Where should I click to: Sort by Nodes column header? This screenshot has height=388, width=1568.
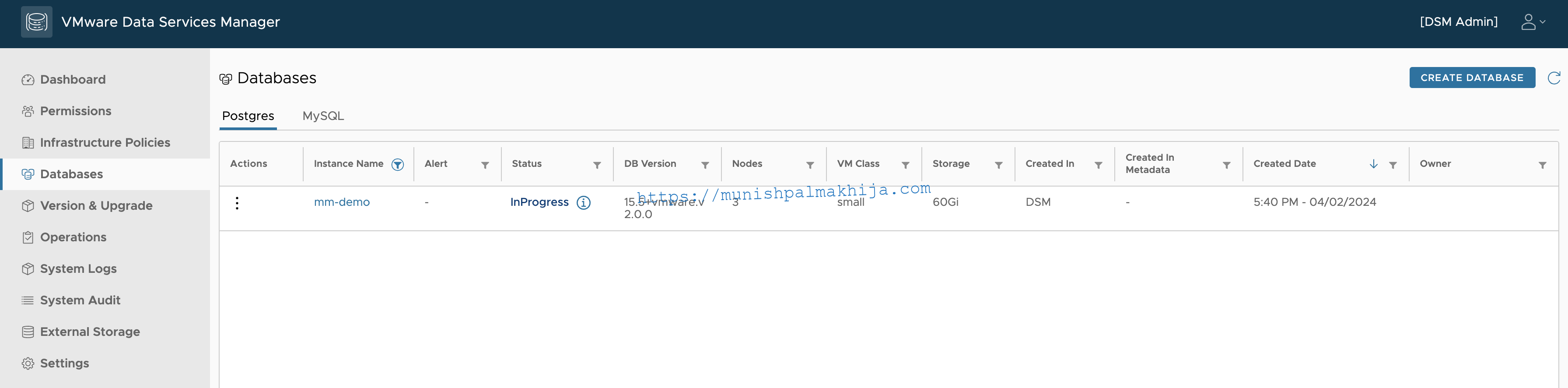coord(747,164)
